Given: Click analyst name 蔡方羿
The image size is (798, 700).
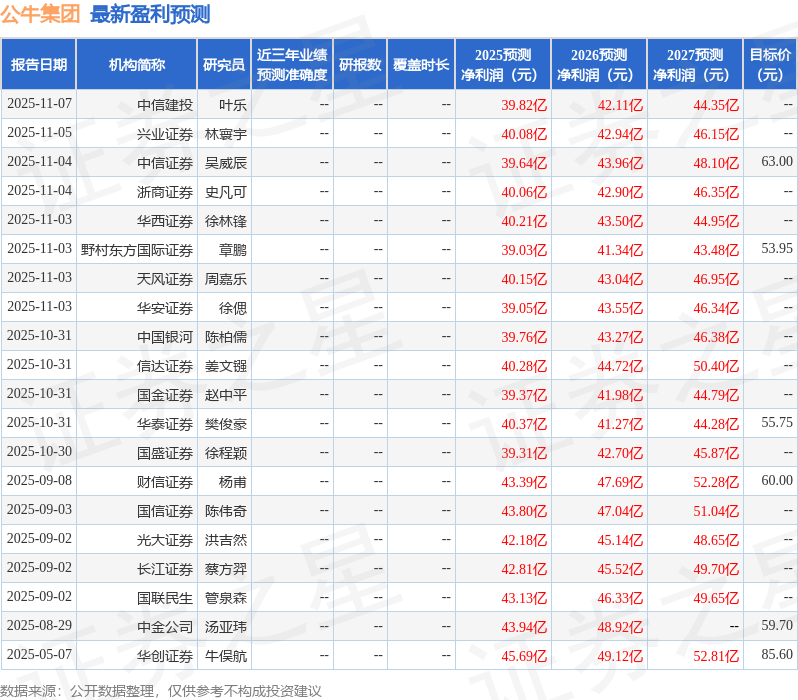Looking at the screenshot, I should [226, 569].
